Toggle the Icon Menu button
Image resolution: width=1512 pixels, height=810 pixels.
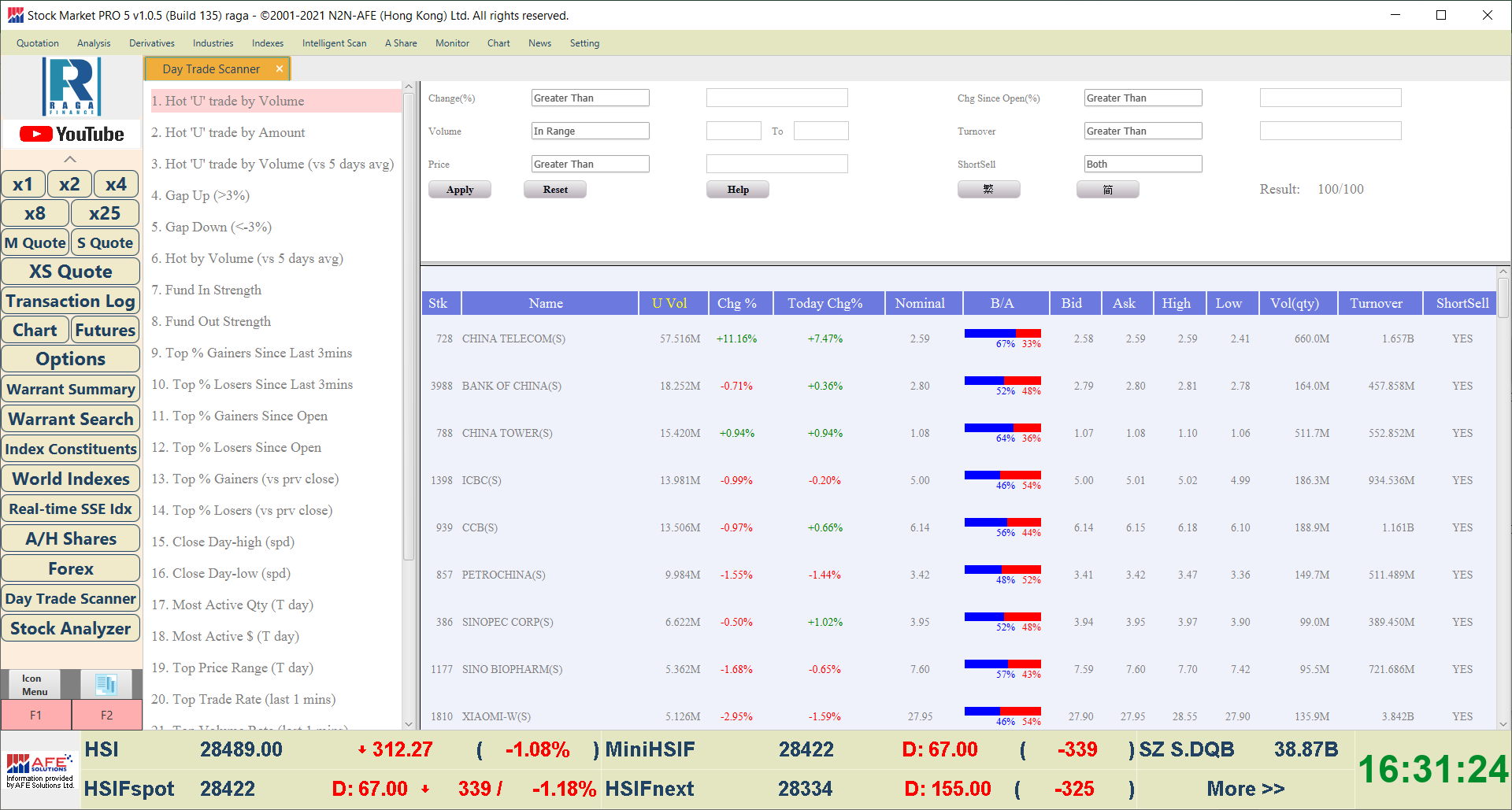34,684
